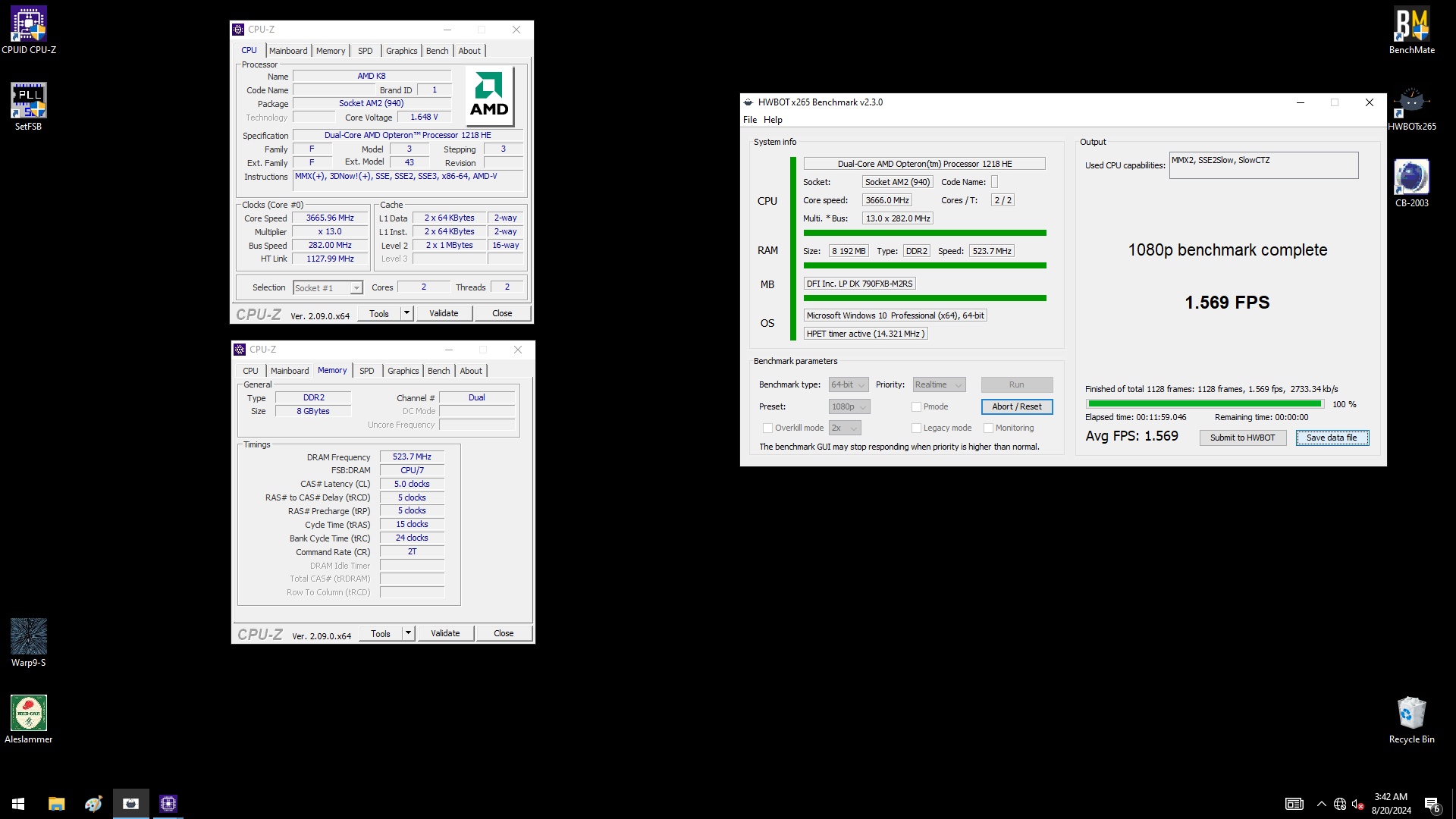Click Close in the CPU-Z Memory window
This screenshot has height=819, width=1456.
coord(504,633)
